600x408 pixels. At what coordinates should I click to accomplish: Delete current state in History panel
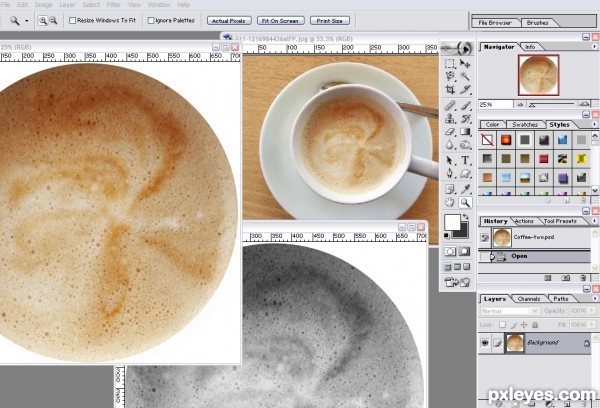point(583,278)
